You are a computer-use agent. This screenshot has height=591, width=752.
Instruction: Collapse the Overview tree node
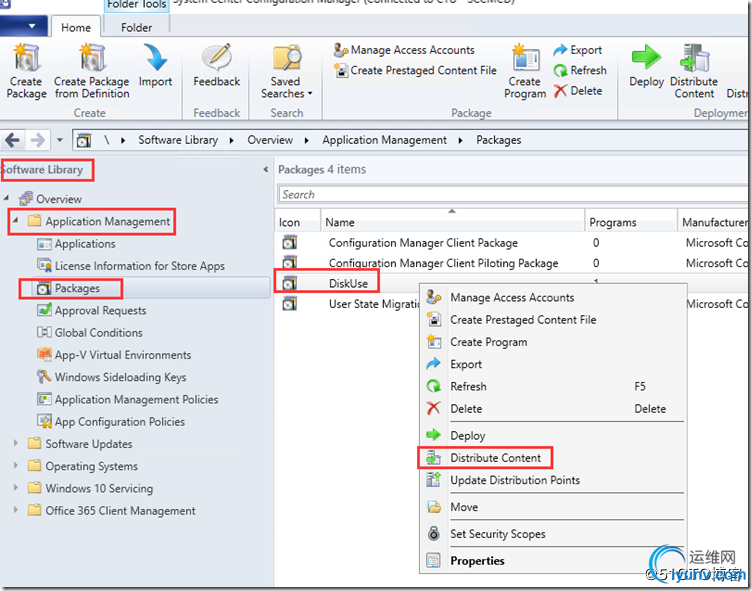pyautogui.click(x=6, y=198)
